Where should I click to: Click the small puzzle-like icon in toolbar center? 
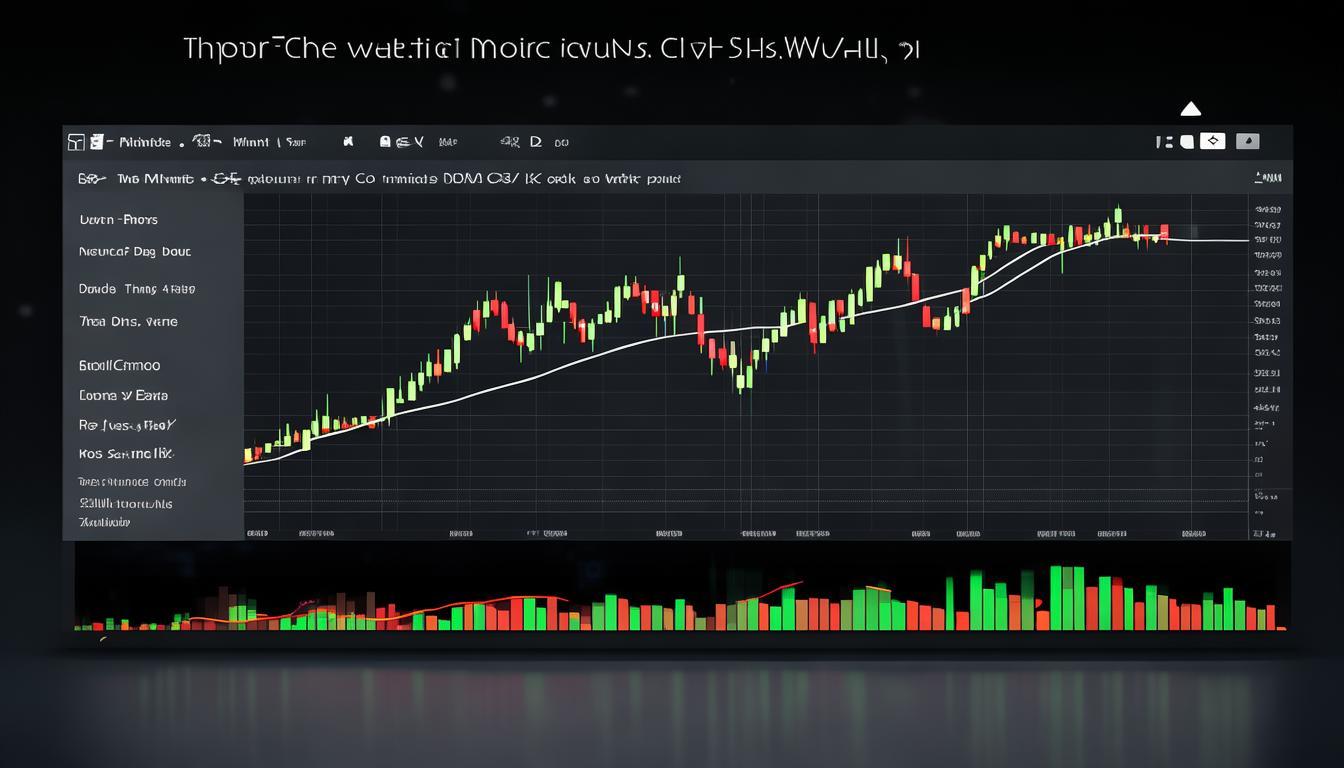coord(348,142)
